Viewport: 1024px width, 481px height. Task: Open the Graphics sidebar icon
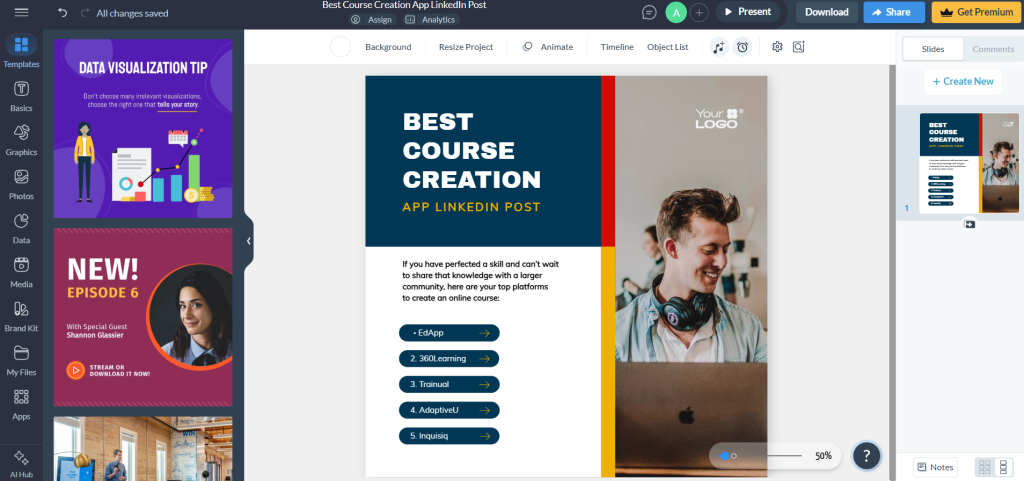(21, 132)
